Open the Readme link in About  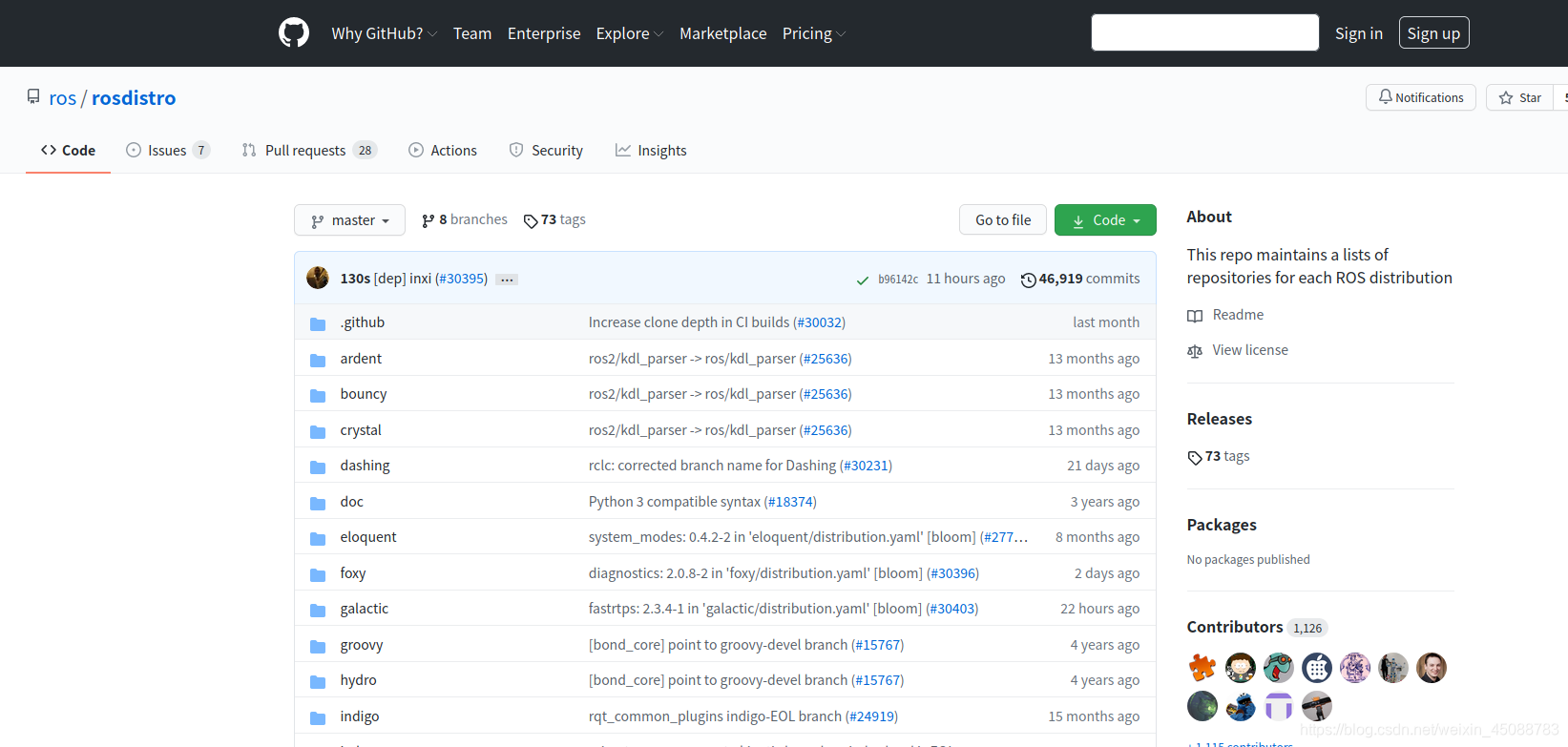[1238, 316]
